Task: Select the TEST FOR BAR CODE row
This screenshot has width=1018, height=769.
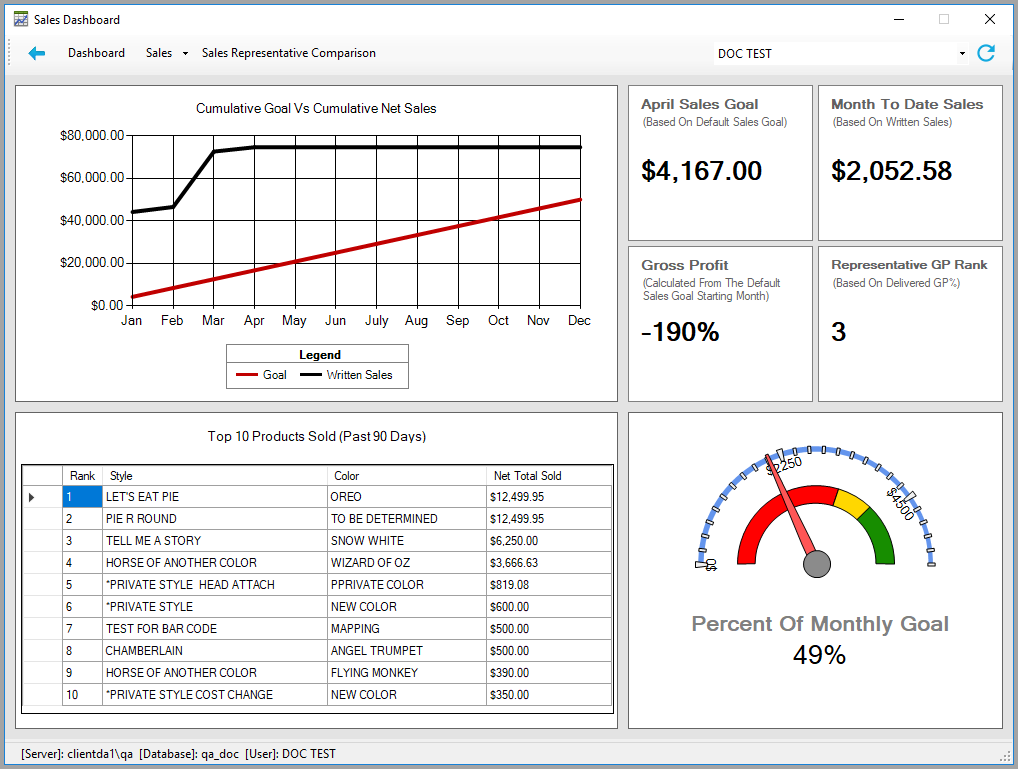Action: pos(318,629)
